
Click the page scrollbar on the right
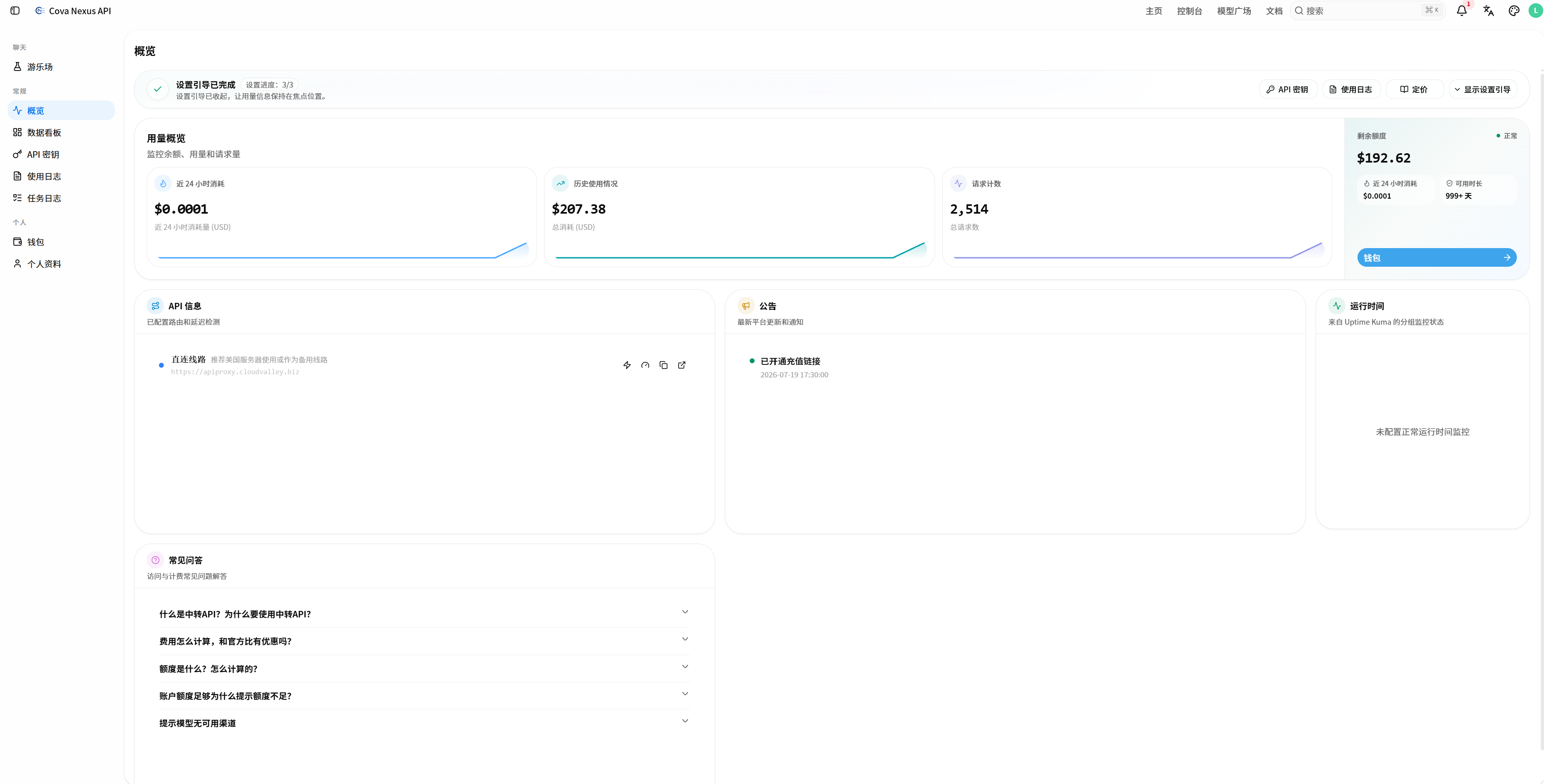click(x=1542, y=411)
